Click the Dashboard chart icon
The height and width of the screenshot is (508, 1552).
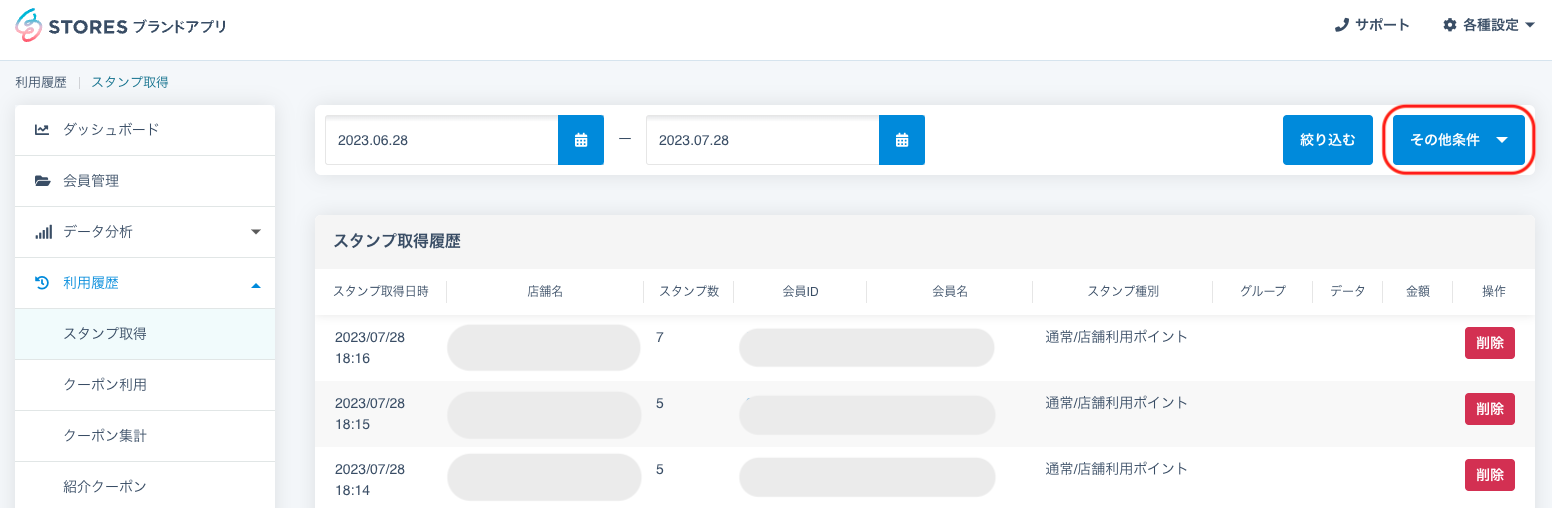tap(42, 129)
